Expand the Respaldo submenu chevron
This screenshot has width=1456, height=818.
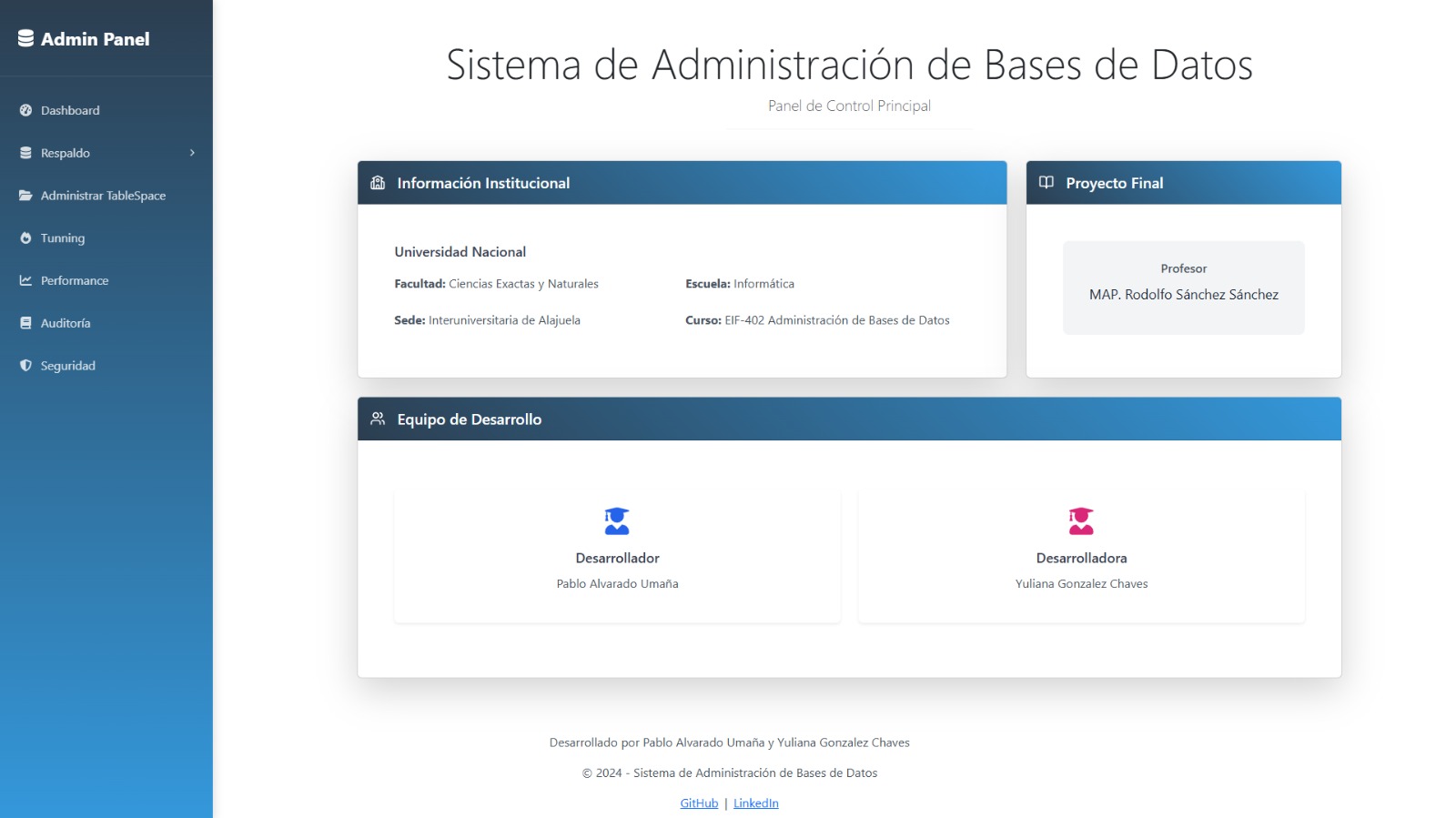point(192,153)
